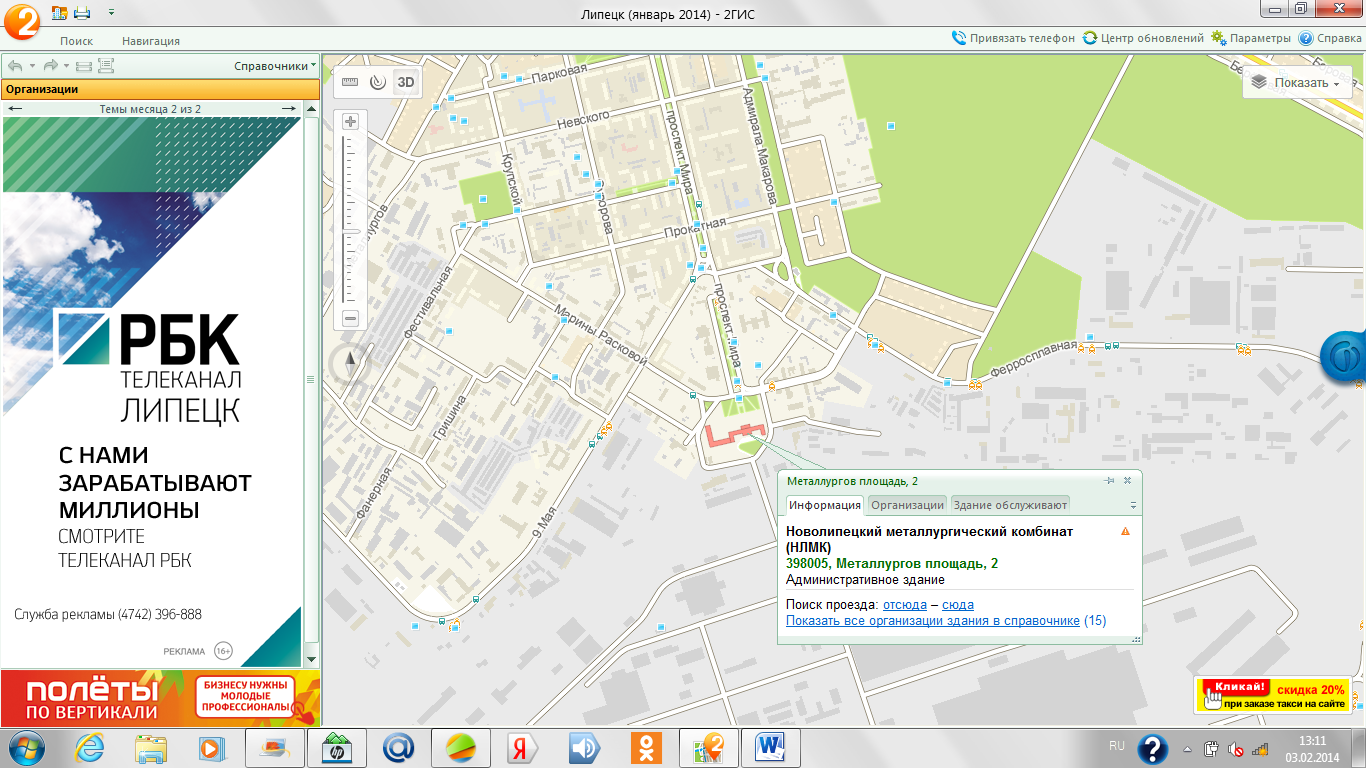Switch to Здание обслуживают tab
1366x768 pixels.
point(1010,505)
